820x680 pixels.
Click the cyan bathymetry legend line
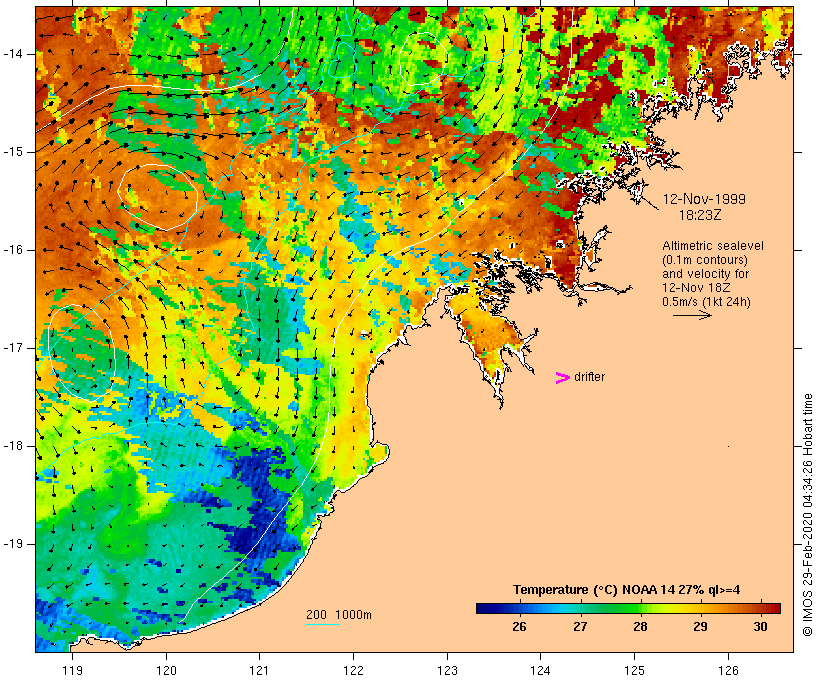tap(323, 624)
